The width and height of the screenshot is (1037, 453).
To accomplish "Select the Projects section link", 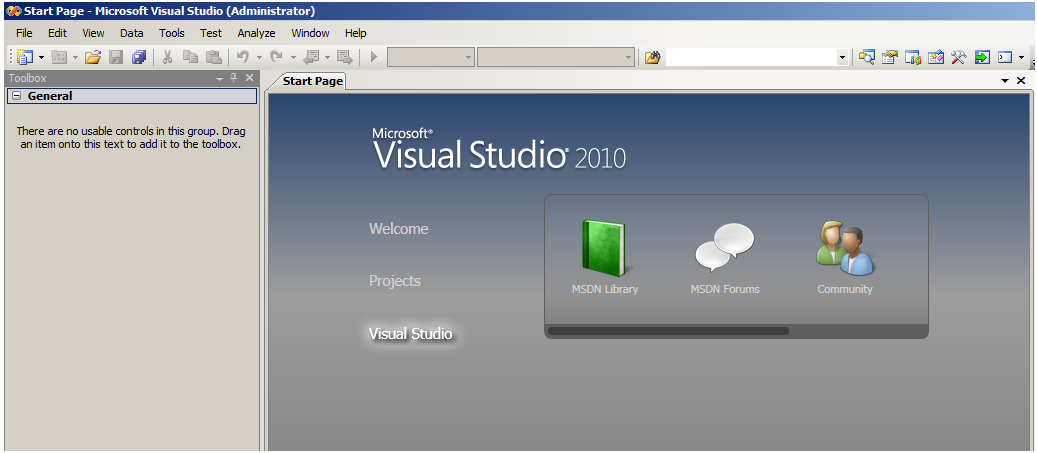I will [395, 281].
